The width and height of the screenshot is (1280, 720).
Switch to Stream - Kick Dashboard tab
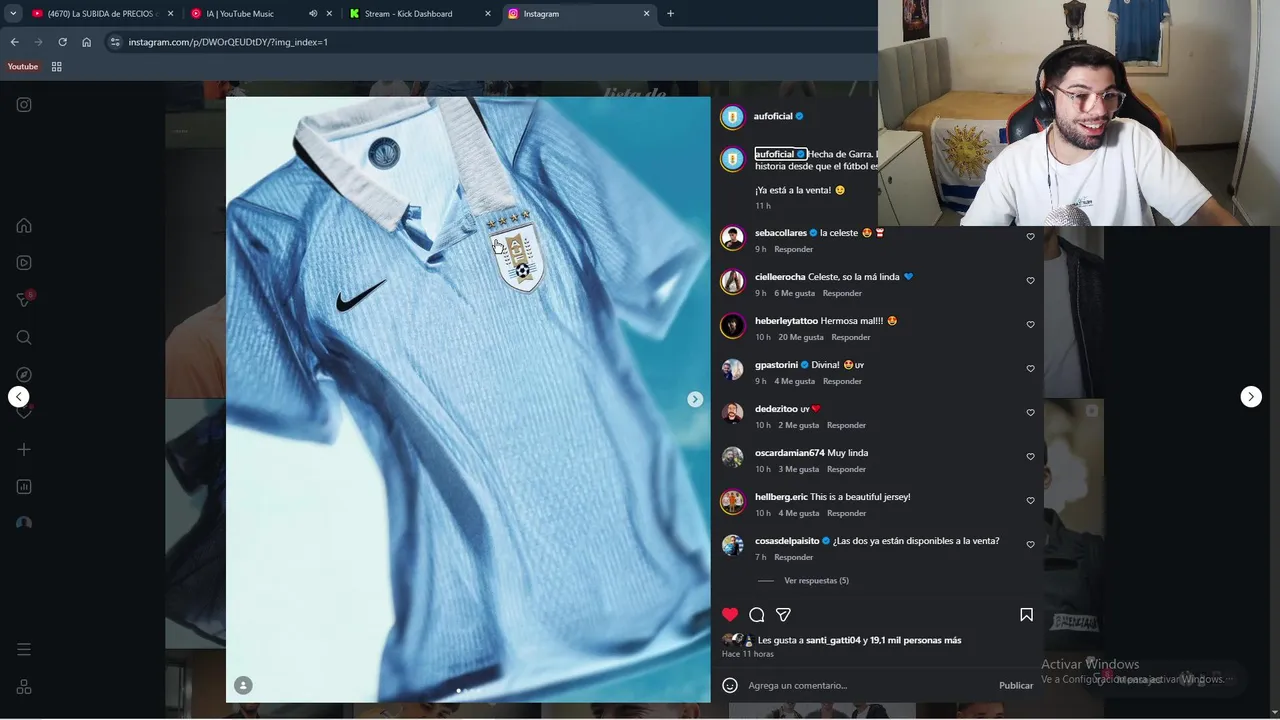coord(420,14)
